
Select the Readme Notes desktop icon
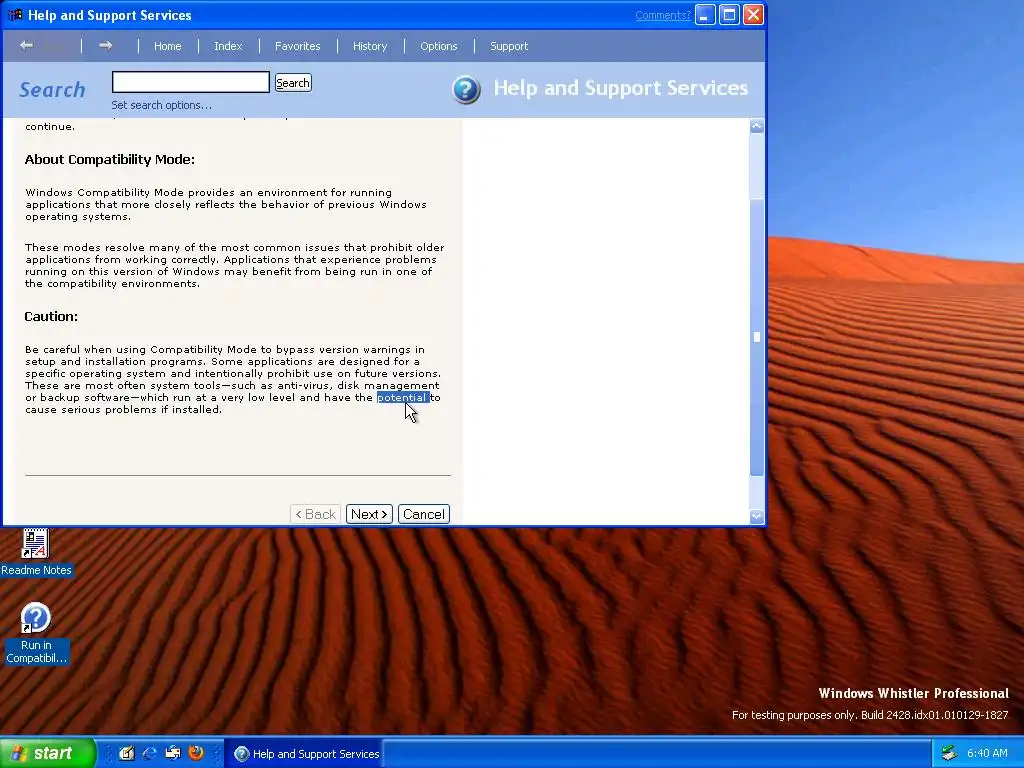click(36, 553)
